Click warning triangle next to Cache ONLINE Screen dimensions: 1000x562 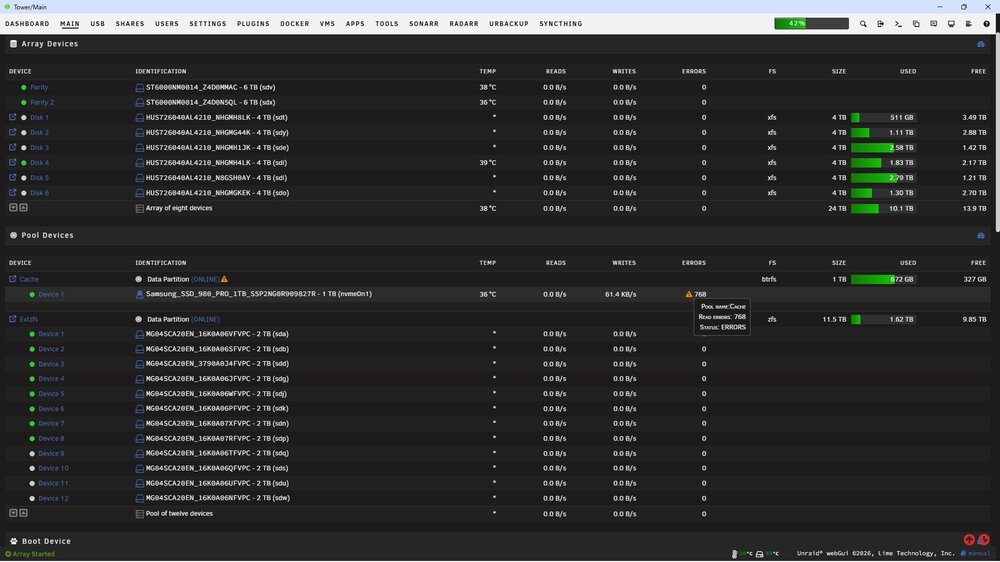click(224, 279)
